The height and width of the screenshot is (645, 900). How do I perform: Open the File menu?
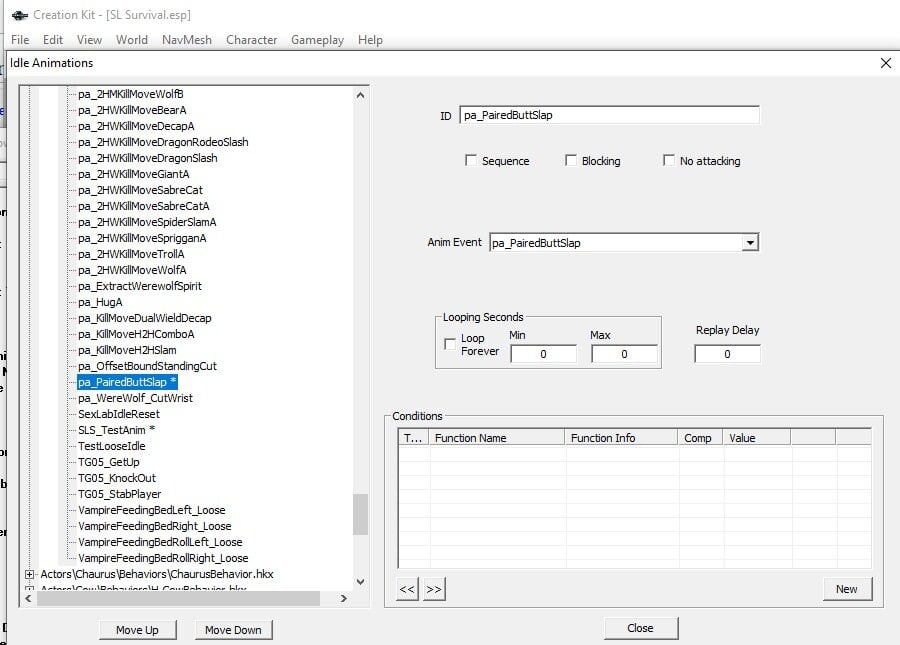[20, 40]
